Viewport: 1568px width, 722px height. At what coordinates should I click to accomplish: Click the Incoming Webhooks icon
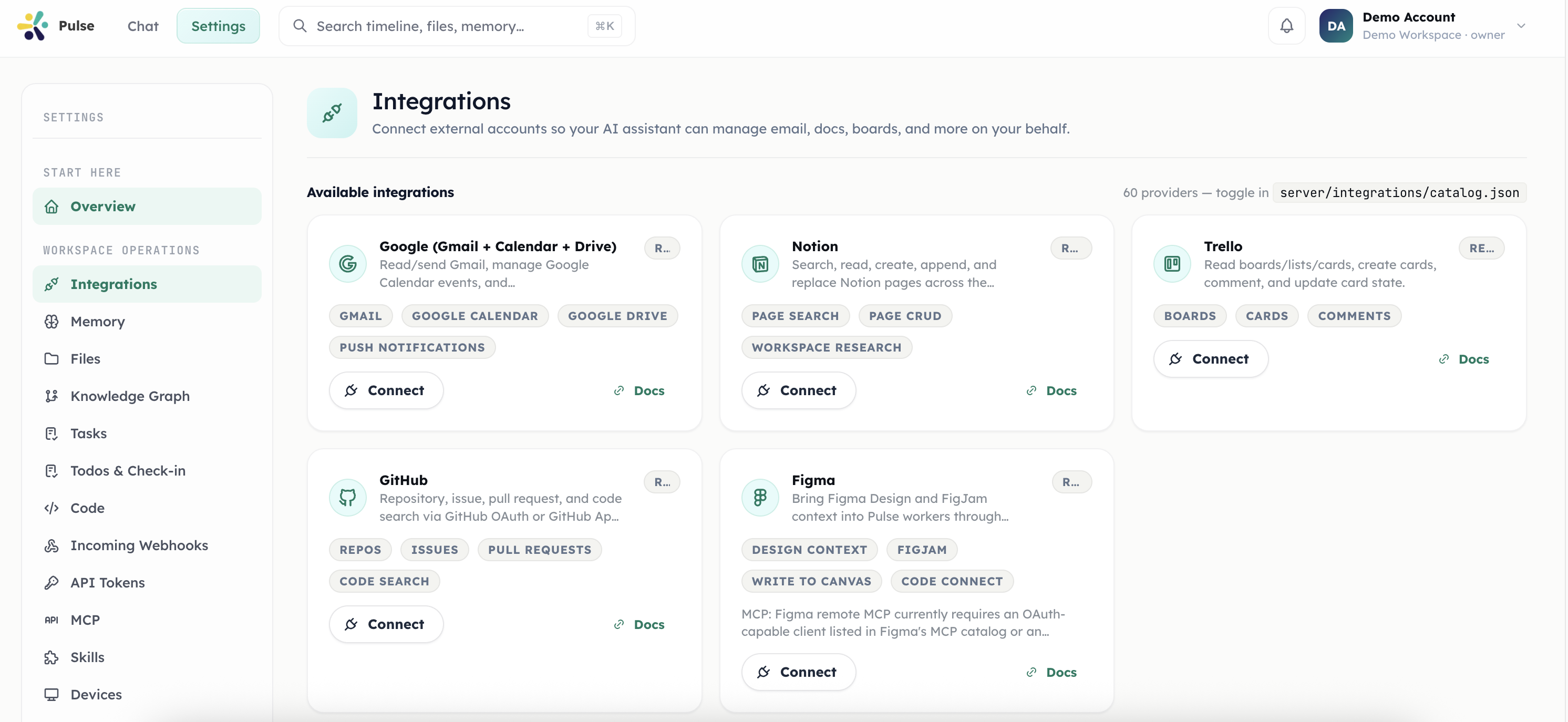pyautogui.click(x=51, y=545)
